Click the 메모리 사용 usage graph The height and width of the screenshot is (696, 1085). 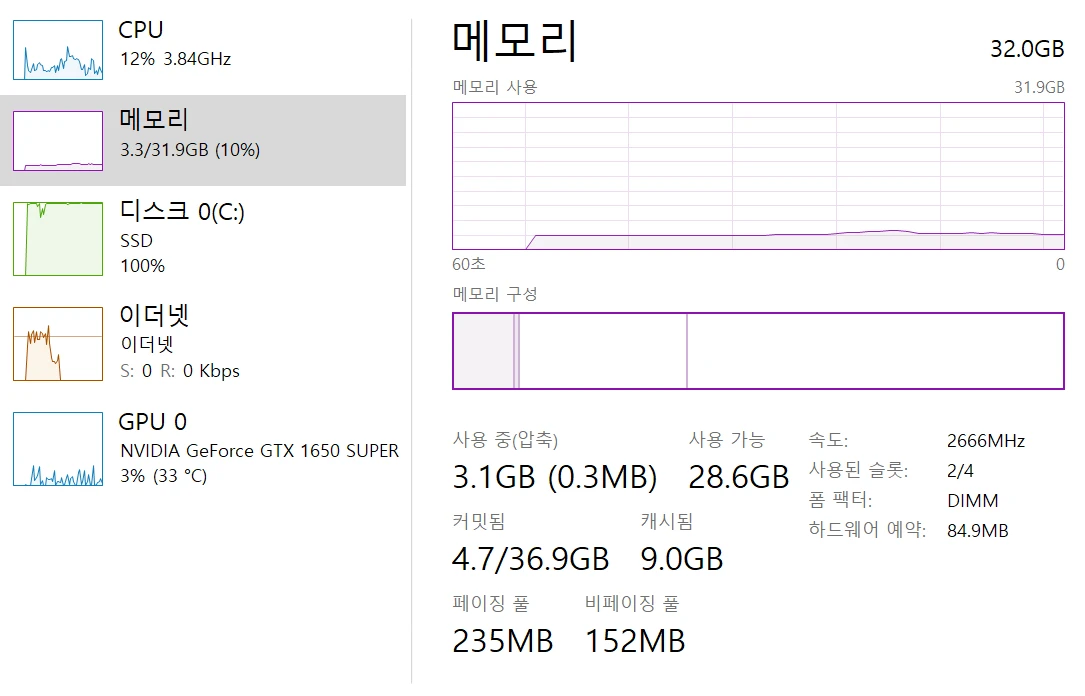(758, 176)
